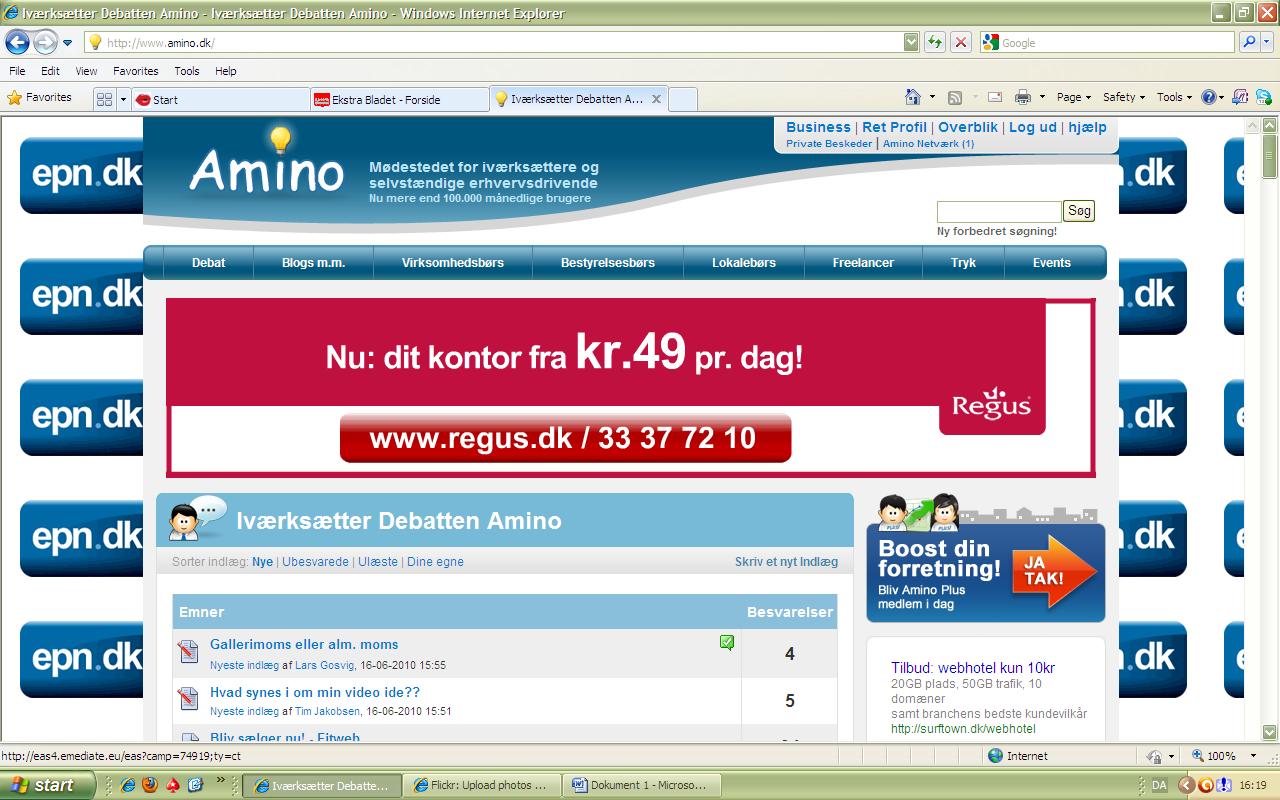The width and height of the screenshot is (1280, 800).
Task: Switch to the Ekstra Bladet - Forside tab
Action: click(399, 99)
